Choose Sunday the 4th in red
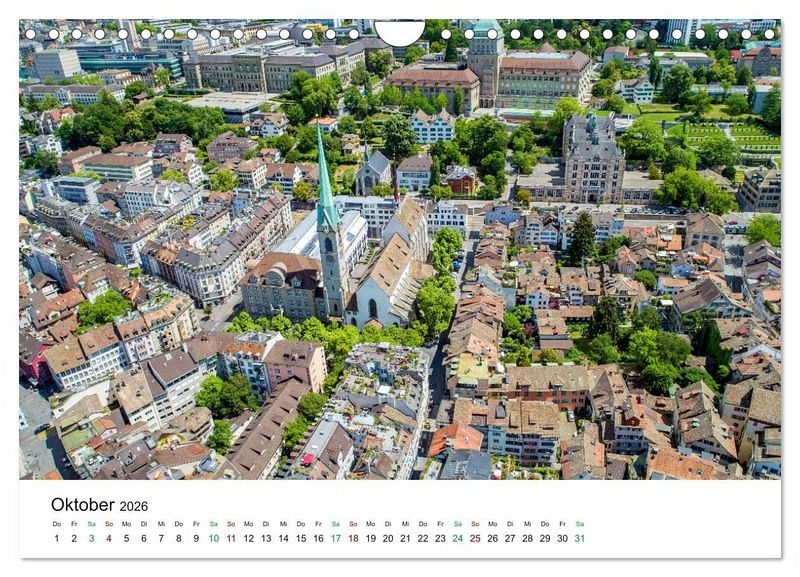 click(109, 538)
